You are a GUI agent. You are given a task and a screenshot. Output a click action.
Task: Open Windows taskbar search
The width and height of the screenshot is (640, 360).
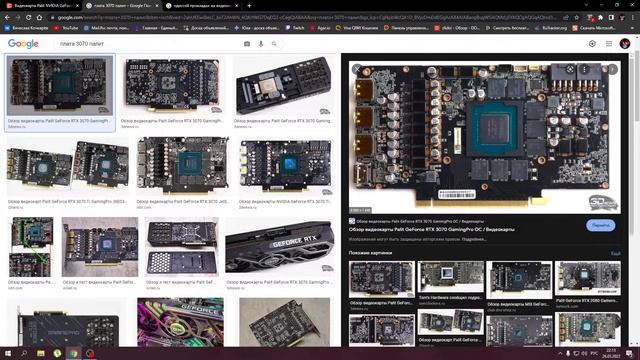pyautogui.click(x=24, y=353)
